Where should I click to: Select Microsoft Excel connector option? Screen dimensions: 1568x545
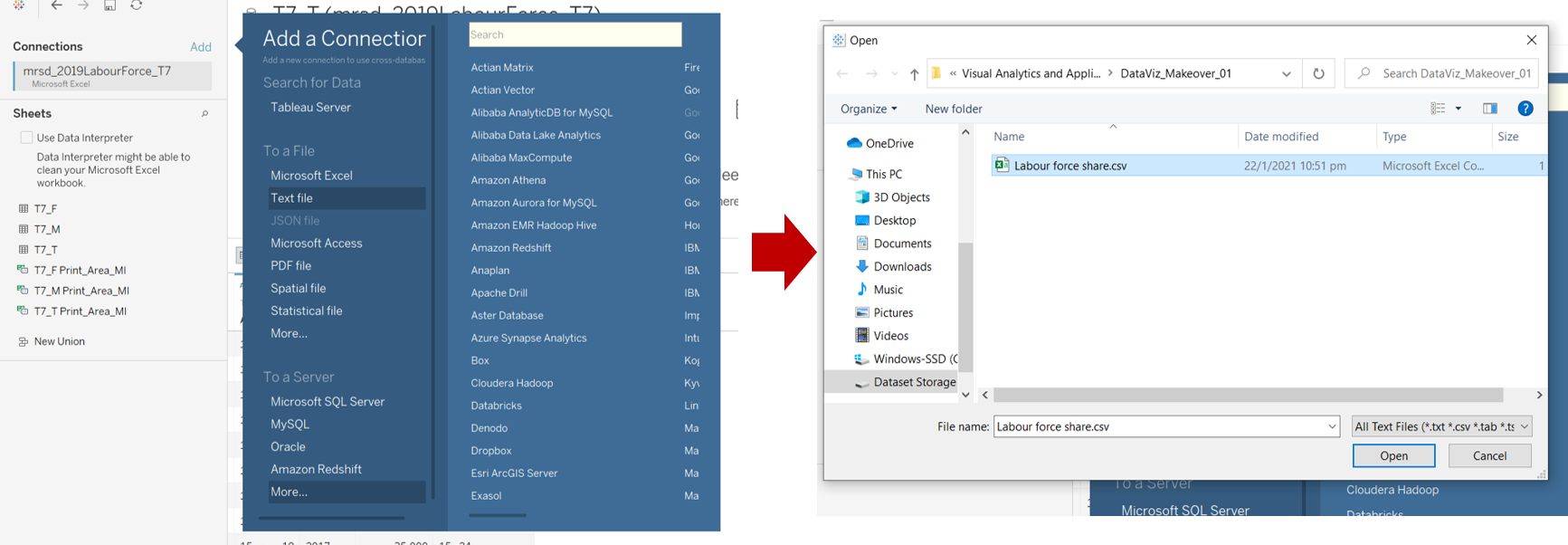[x=311, y=176]
